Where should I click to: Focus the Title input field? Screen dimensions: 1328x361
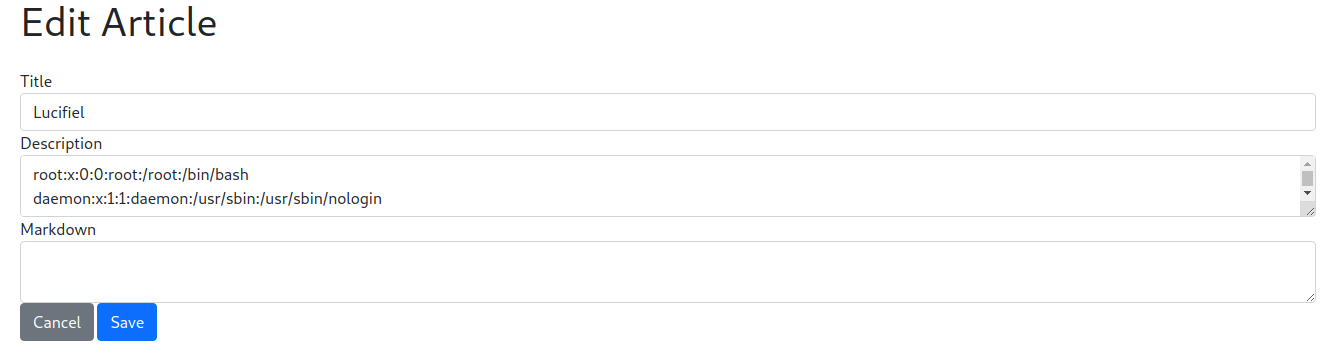(x=667, y=112)
